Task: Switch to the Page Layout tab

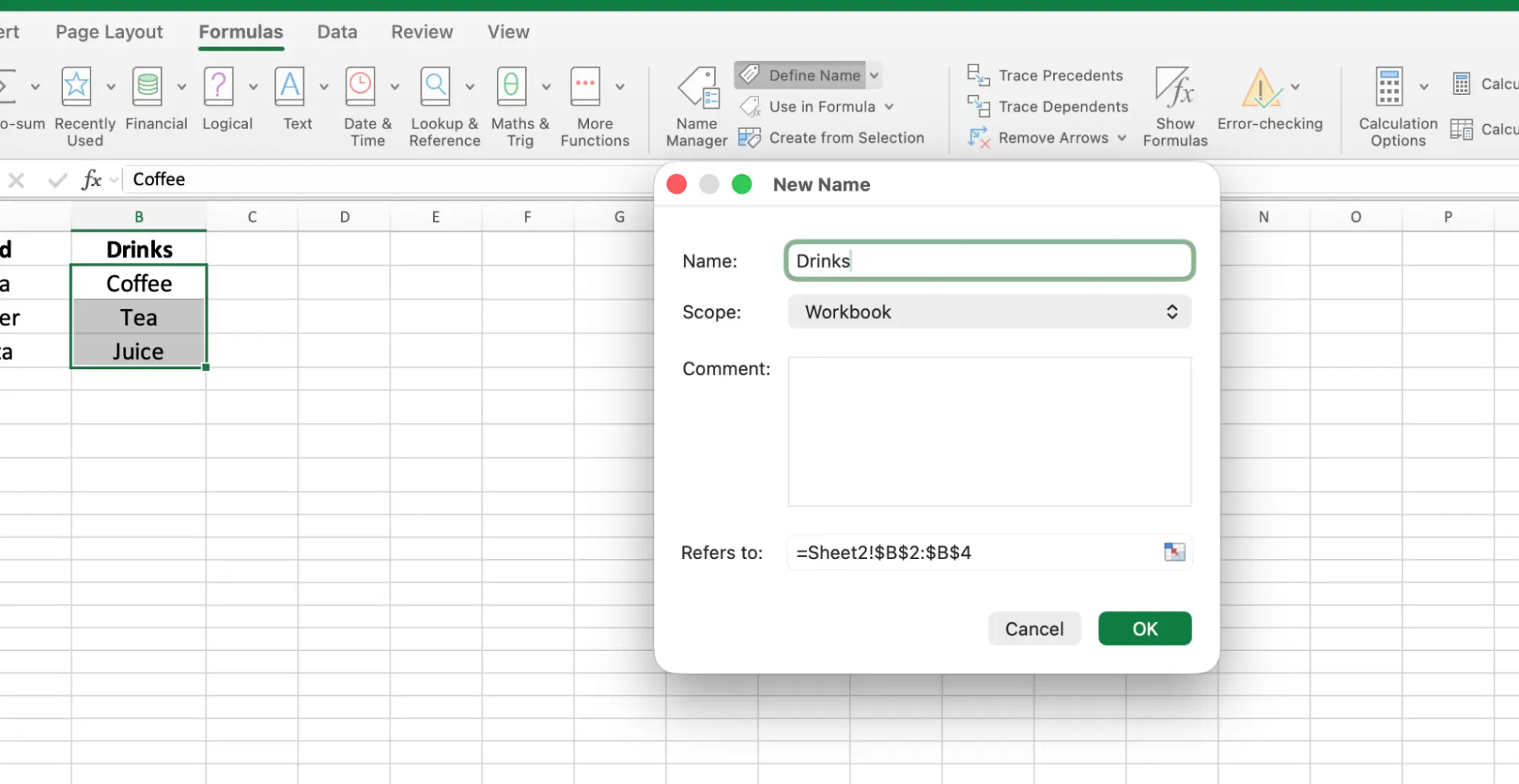Action: click(109, 32)
